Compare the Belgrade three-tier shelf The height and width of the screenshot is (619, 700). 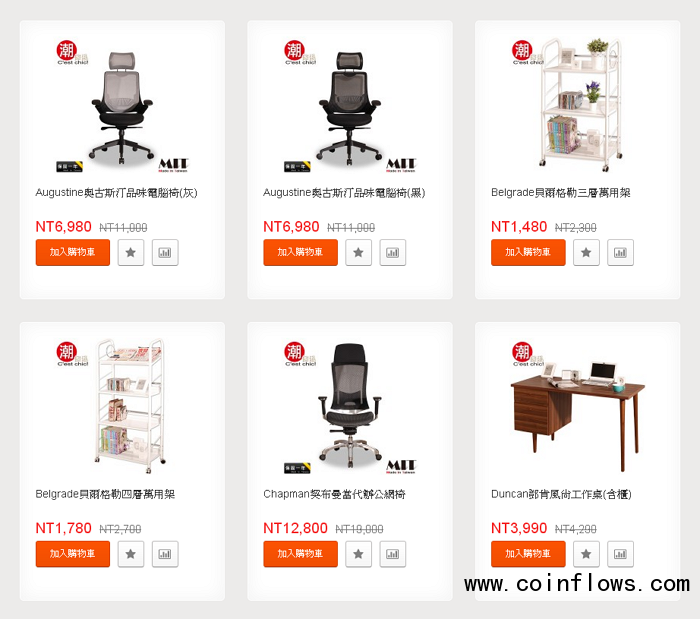[621, 253]
